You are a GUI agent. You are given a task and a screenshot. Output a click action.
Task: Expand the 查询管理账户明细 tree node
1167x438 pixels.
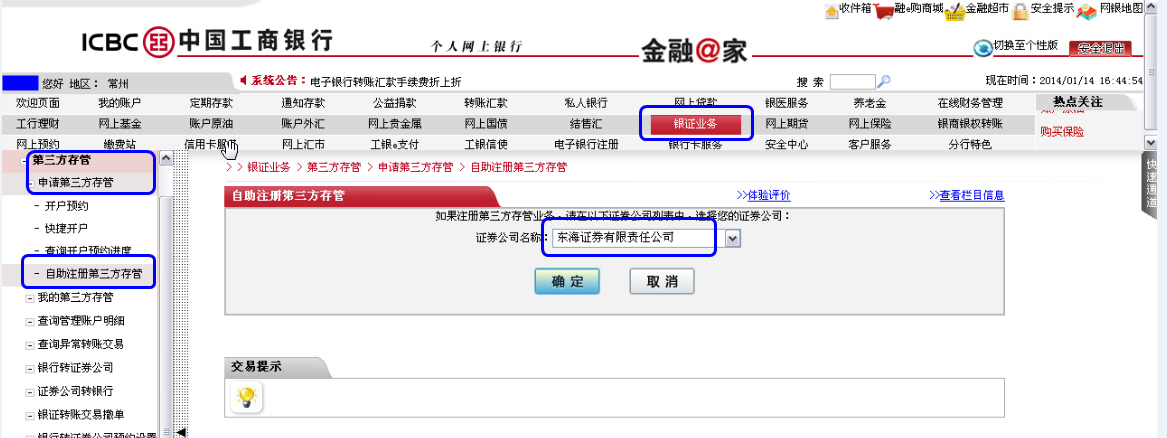coord(31,321)
